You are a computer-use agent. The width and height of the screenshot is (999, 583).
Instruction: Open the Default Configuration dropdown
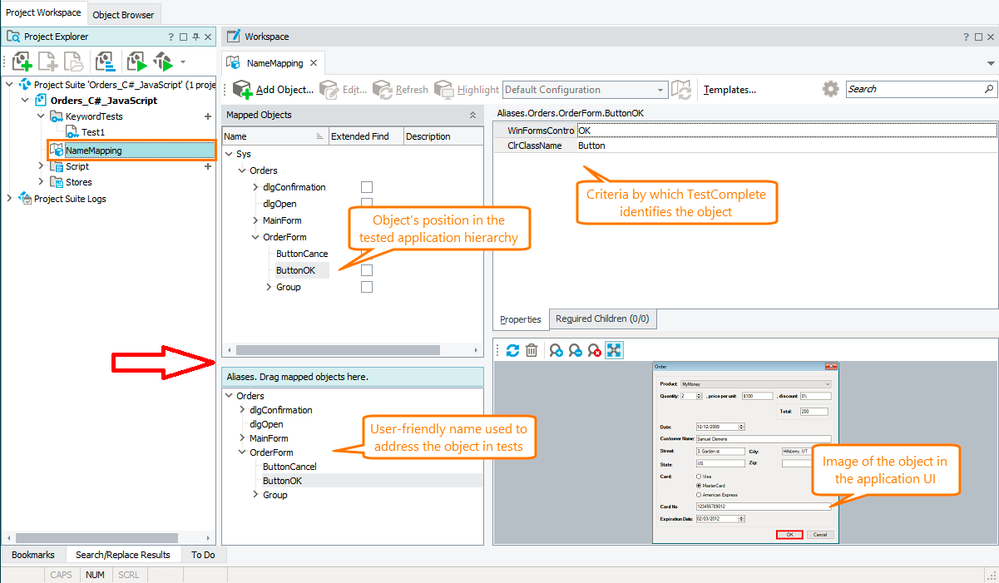pos(585,90)
